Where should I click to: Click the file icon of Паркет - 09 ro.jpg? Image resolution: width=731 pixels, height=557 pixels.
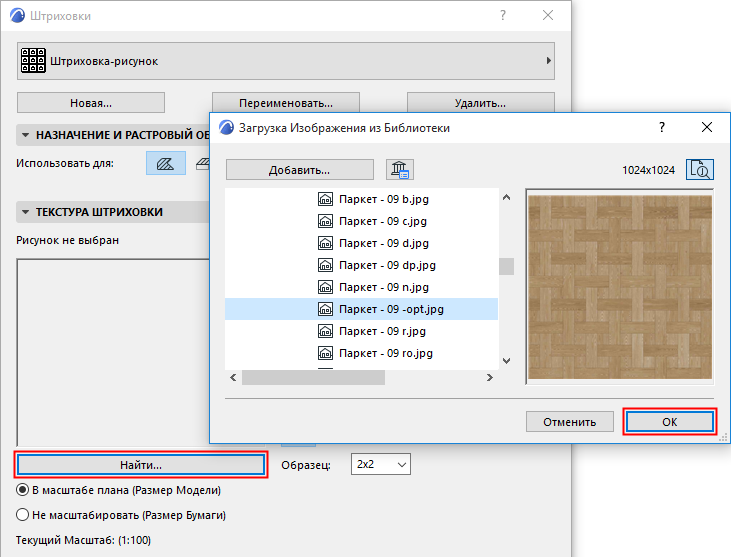point(325,353)
